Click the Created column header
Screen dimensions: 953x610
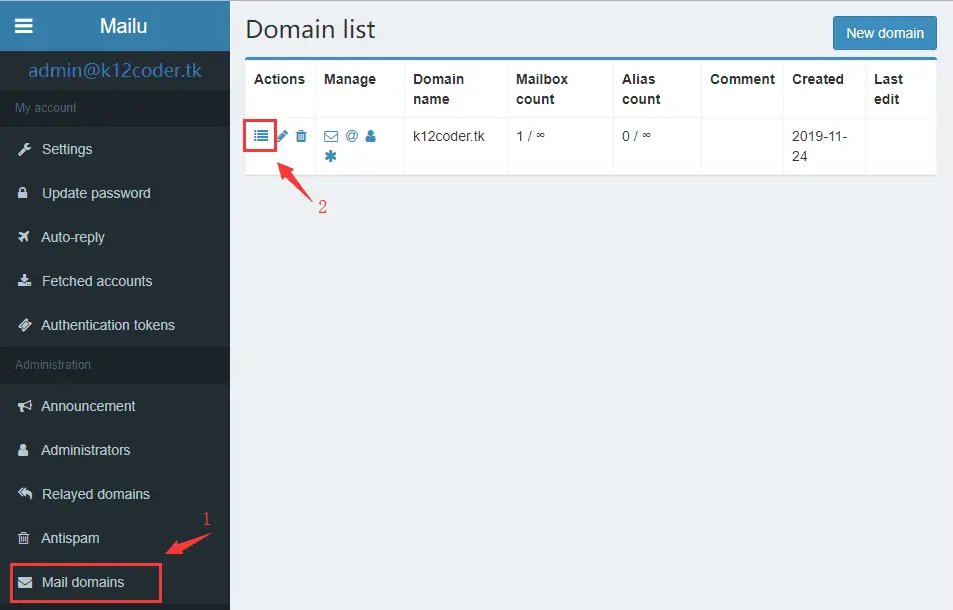point(817,79)
